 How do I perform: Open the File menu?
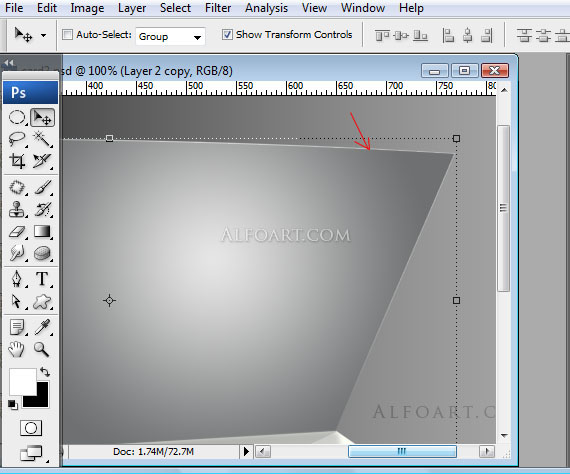point(14,8)
